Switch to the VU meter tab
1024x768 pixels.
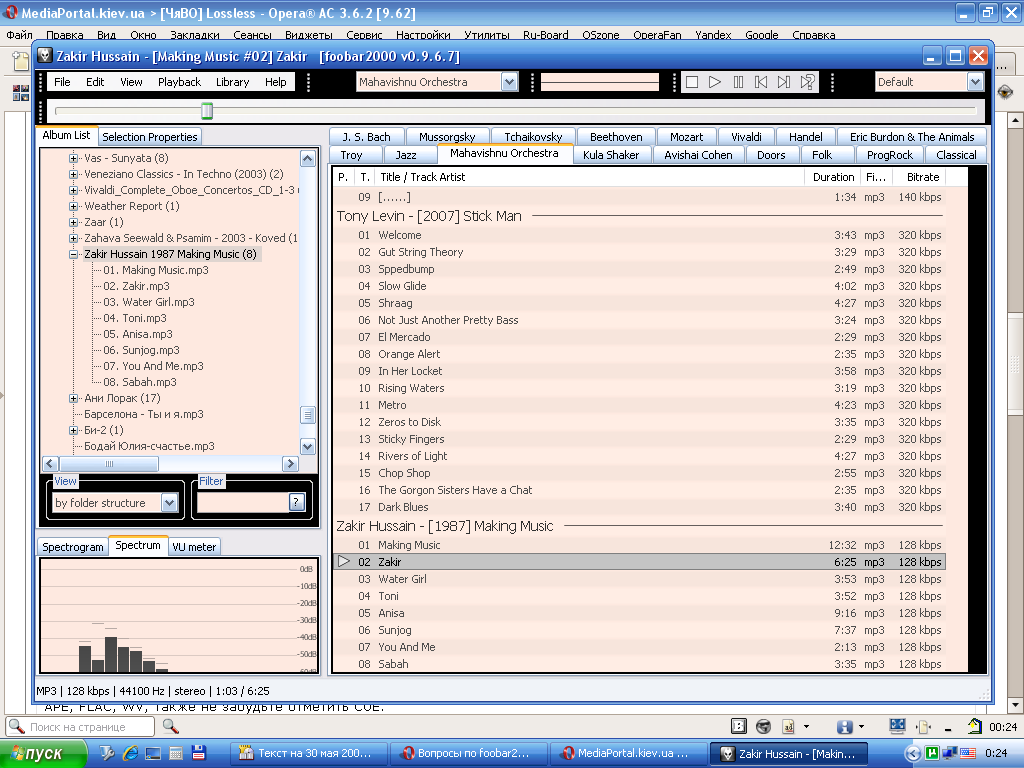point(194,547)
